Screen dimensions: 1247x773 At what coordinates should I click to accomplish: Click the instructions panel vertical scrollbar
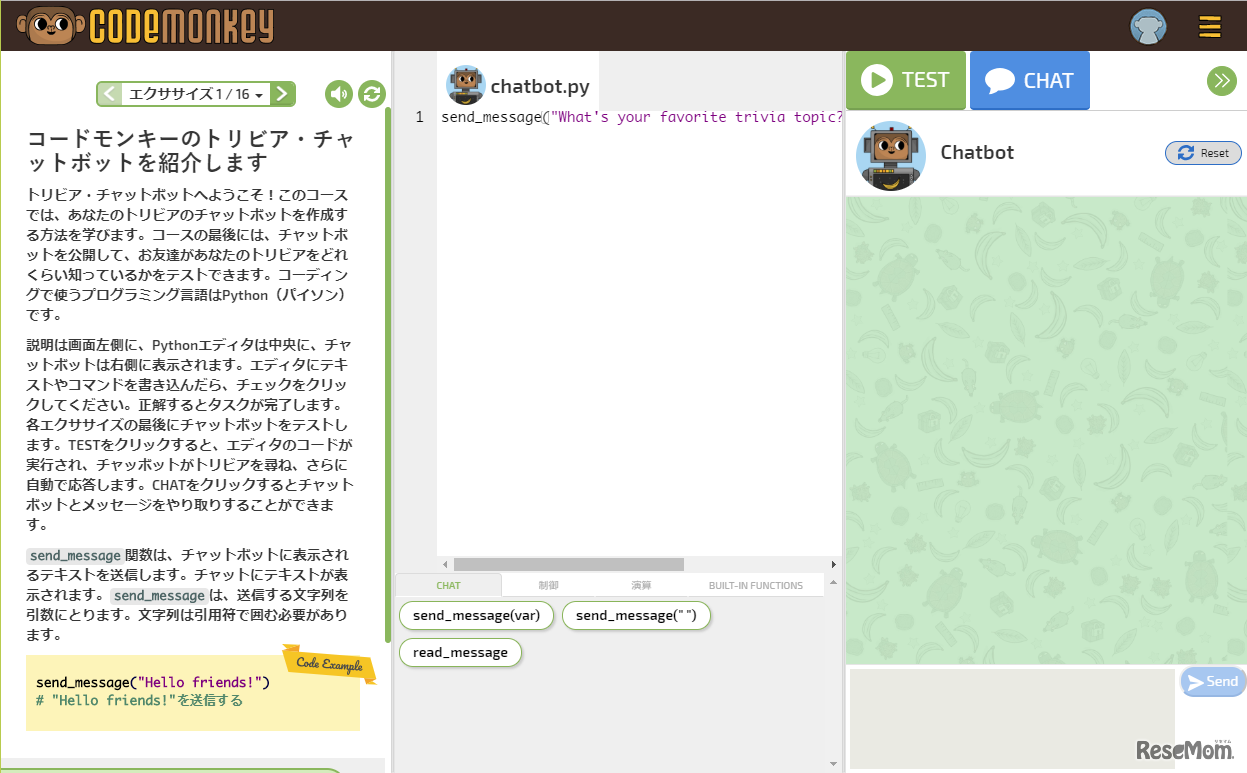point(388,374)
